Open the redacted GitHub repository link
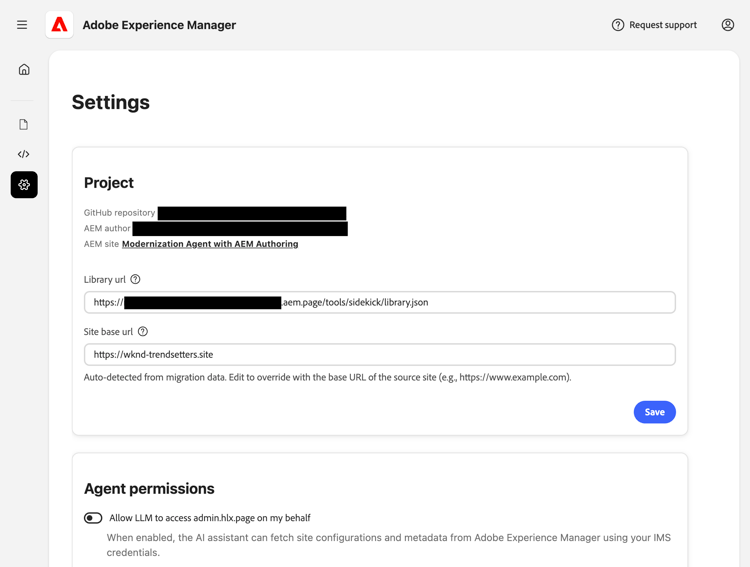This screenshot has width=750, height=567. [x=252, y=213]
